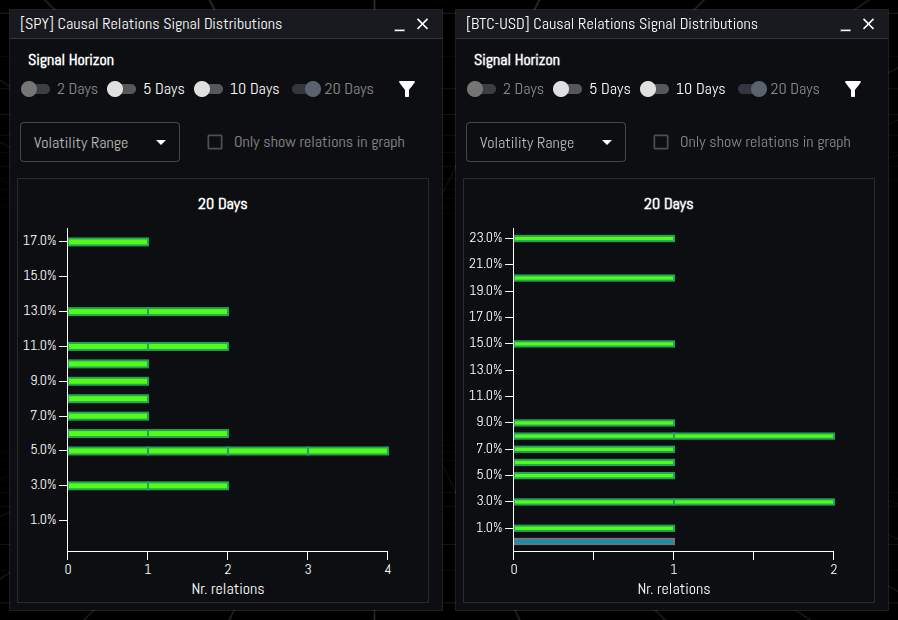This screenshot has width=898, height=620.
Task: Toggle 20 Days horizon in BTC-USD panel
Action: (753, 89)
